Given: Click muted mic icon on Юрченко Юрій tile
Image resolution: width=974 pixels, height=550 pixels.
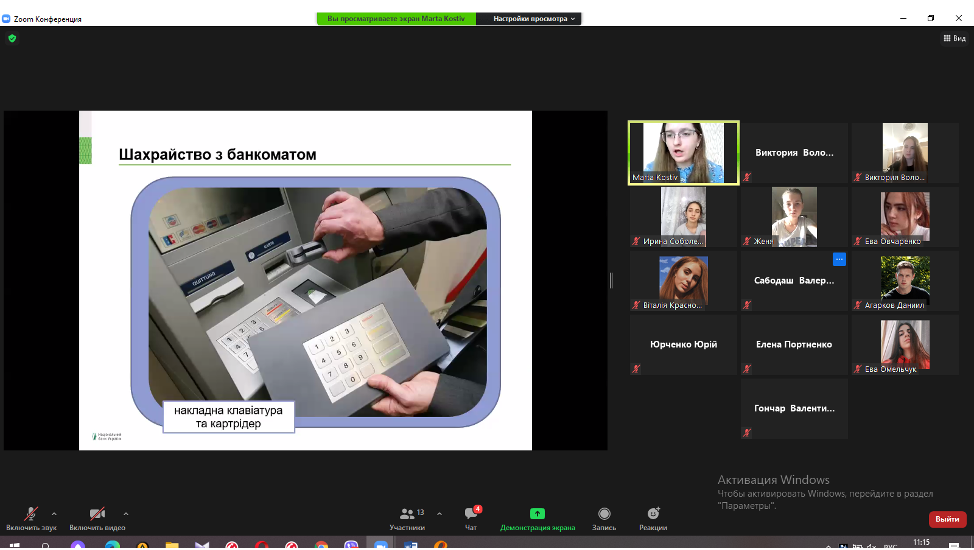Looking at the screenshot, I should pos(635,369).
